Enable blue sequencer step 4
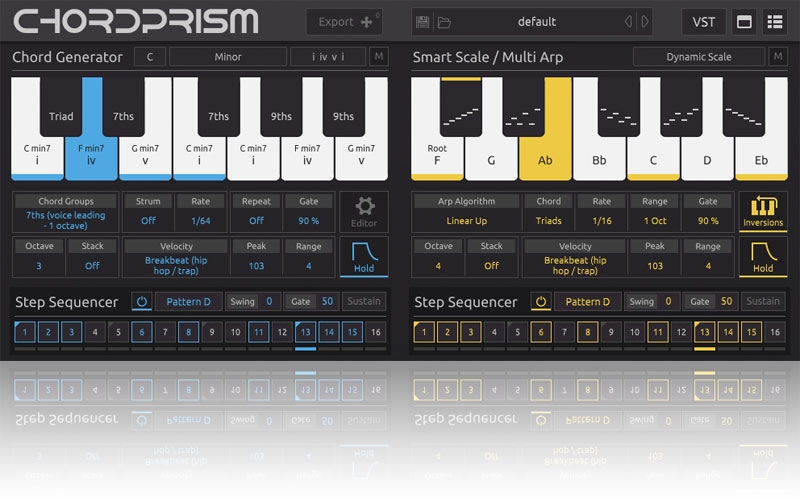 (94, 332)
